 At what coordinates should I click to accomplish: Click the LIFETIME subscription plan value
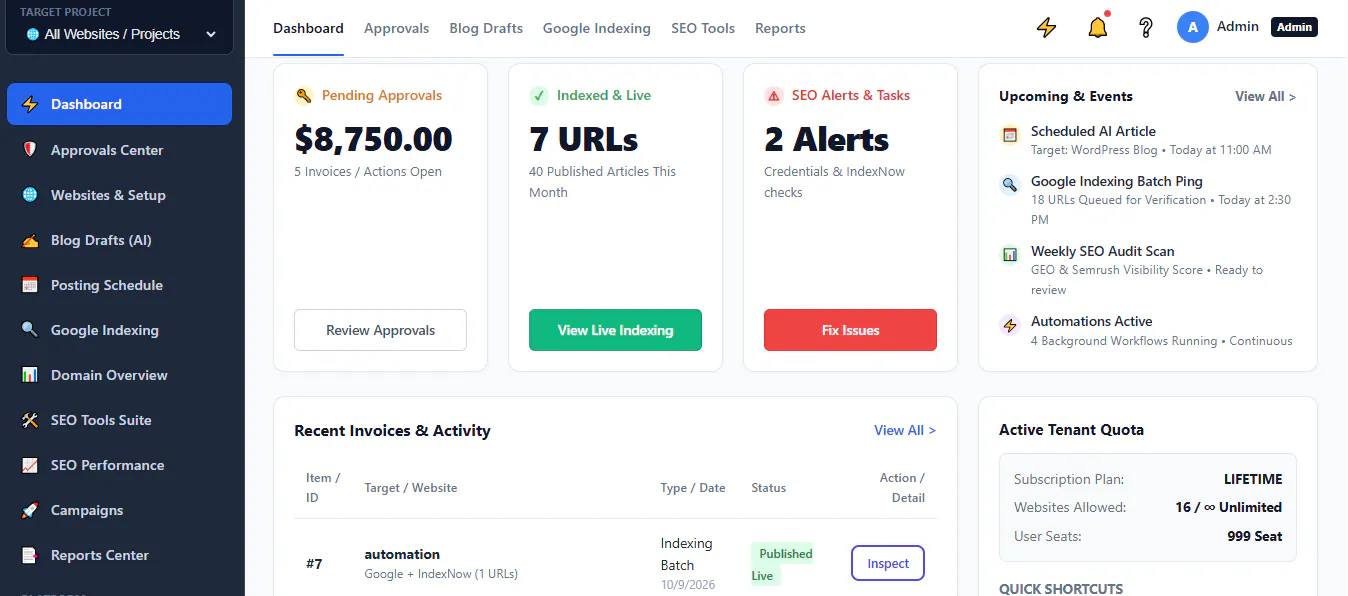(1253, 479)
